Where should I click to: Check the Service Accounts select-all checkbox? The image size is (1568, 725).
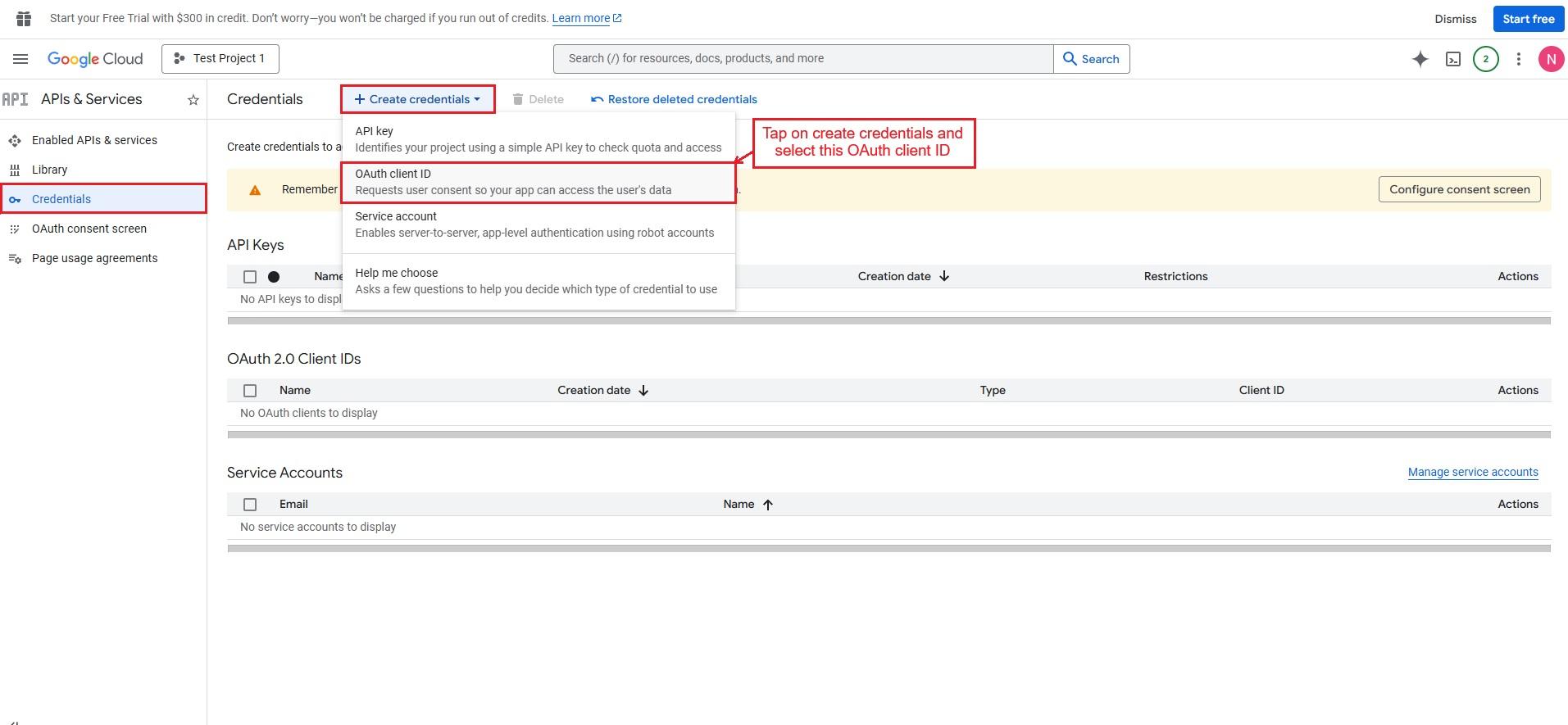tap(250, 505)
